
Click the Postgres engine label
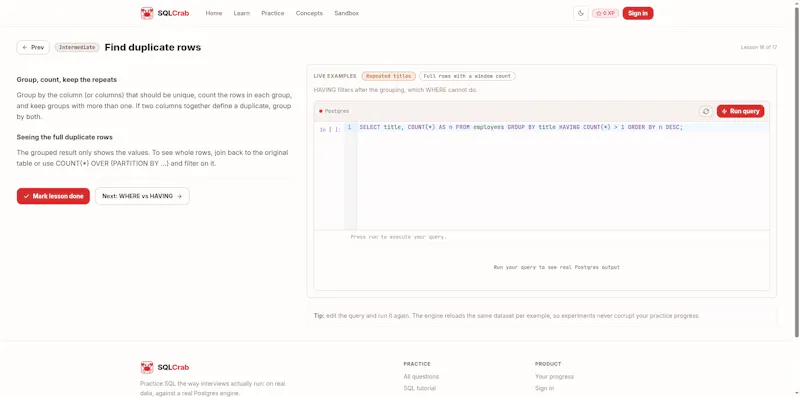pos(334,111)
